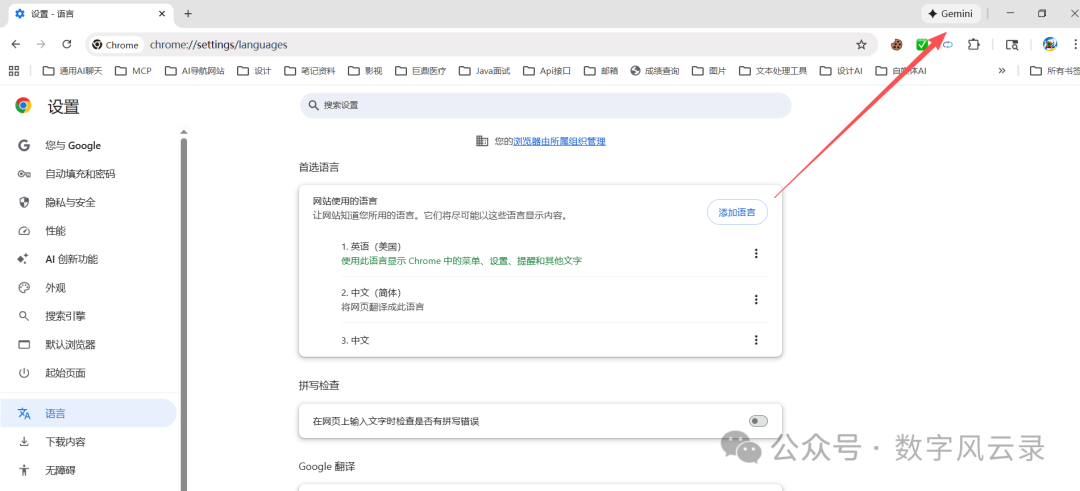This screenshot has height=491, width=1080.
Task: Open the 影视 bookmark folder
Action: 365,70
